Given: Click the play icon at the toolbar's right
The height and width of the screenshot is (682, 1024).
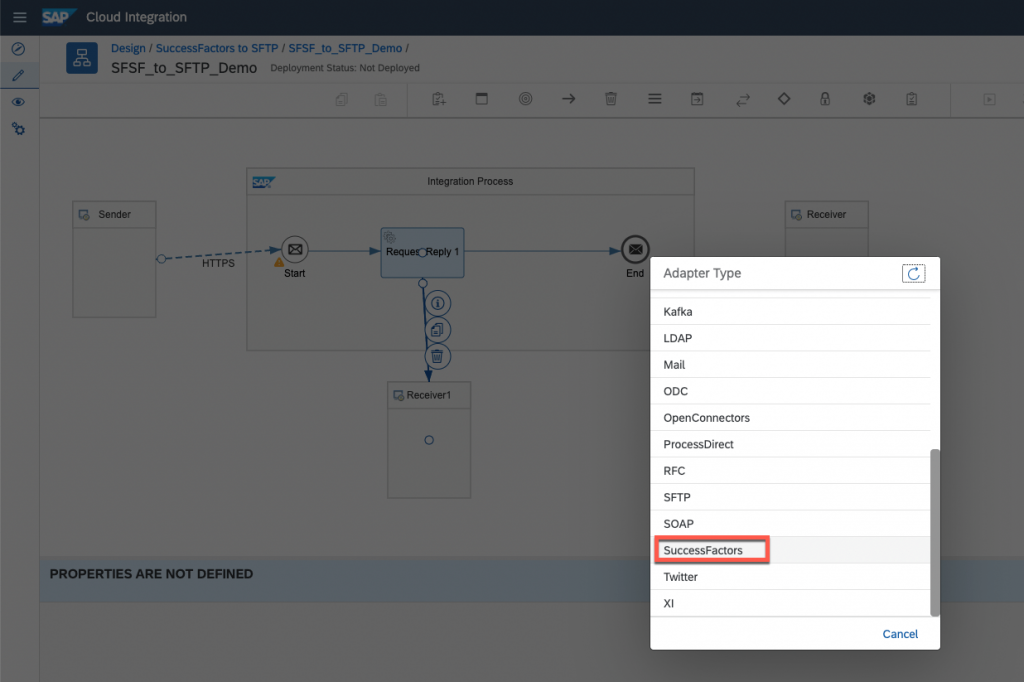Looking at the screenshot, I should 990,99.
